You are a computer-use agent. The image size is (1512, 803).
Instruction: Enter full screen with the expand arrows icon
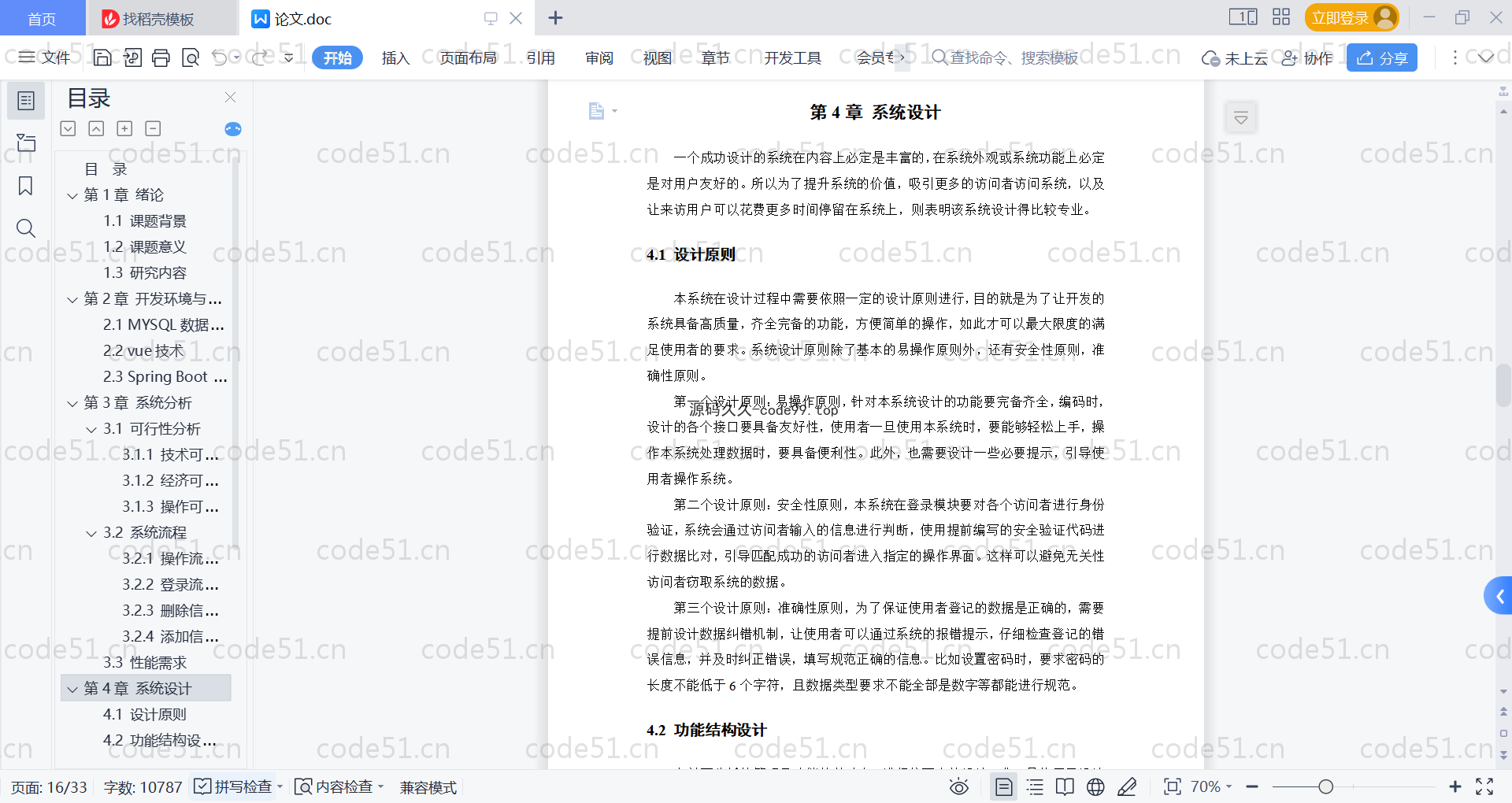coord(1484,786)
